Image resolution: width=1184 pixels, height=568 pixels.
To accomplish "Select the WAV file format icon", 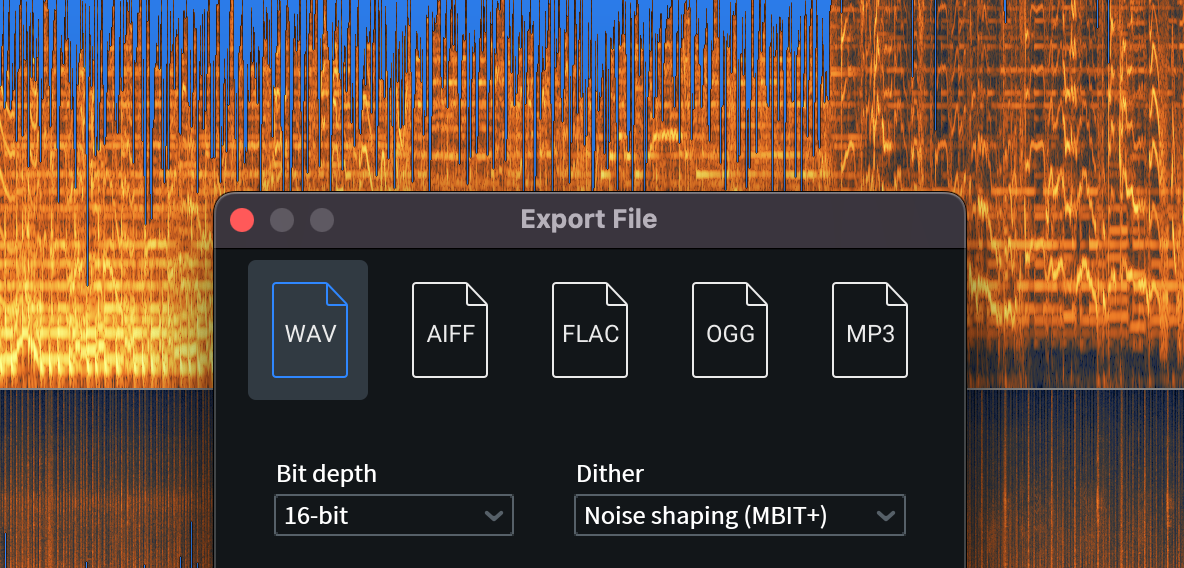I will 309,330.
